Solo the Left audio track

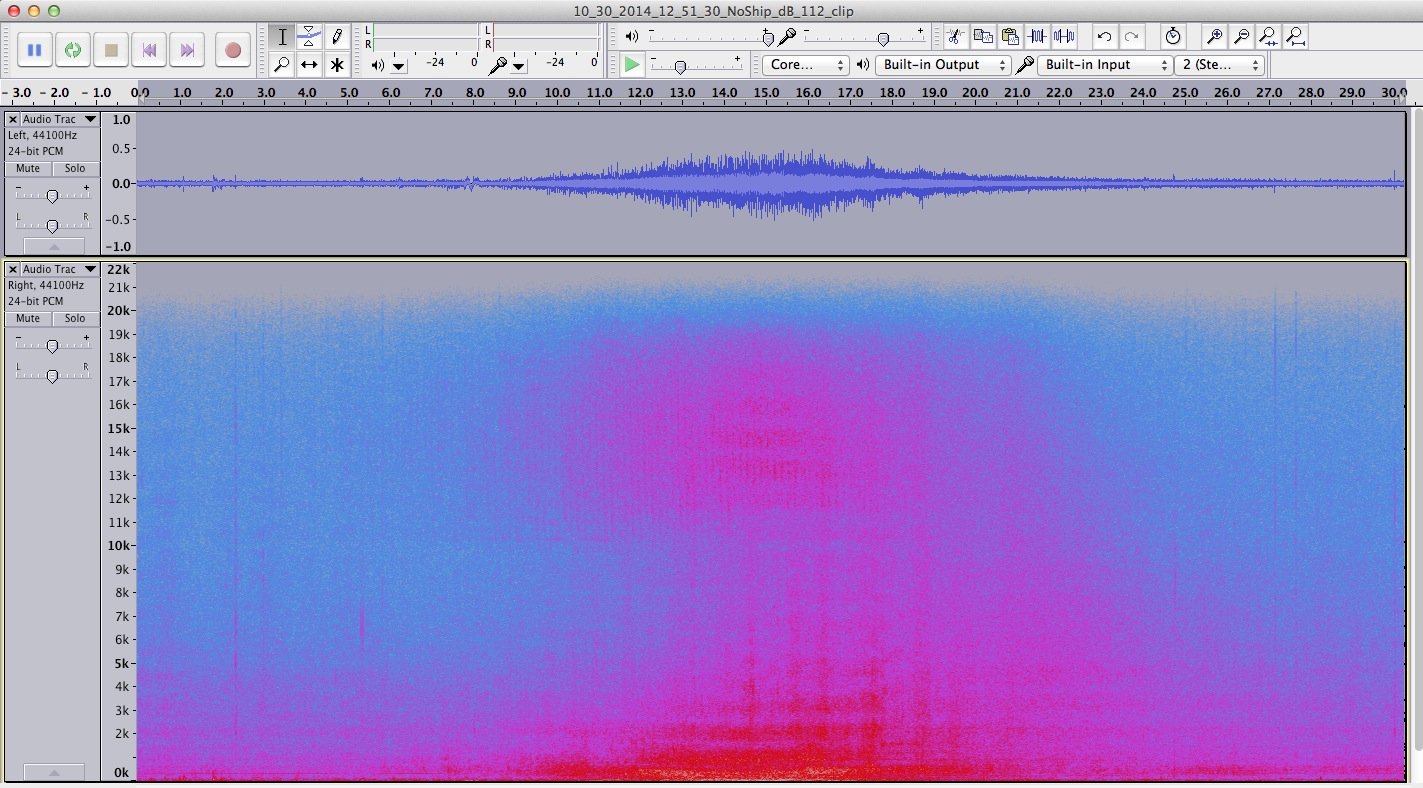click(x=75, y=169)
